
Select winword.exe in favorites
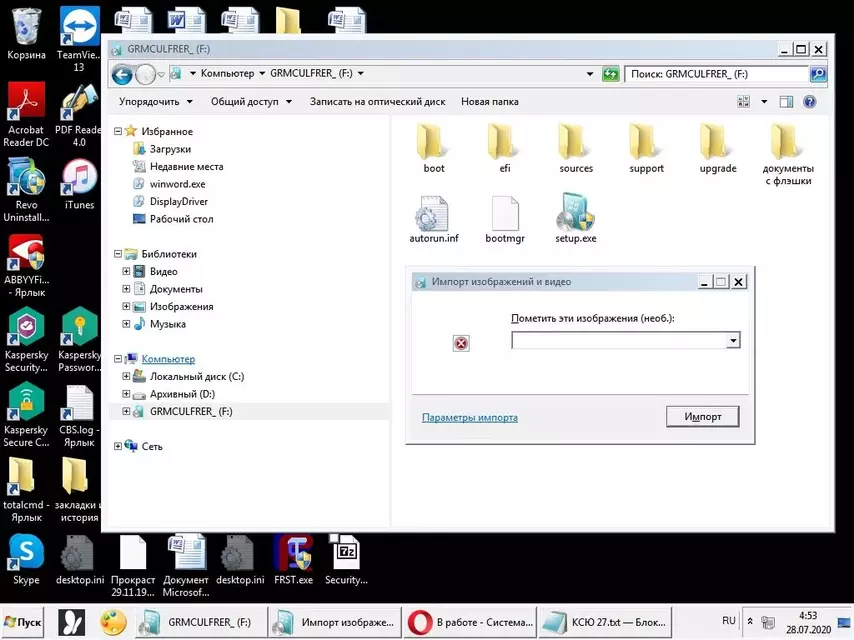pos(169,184)
